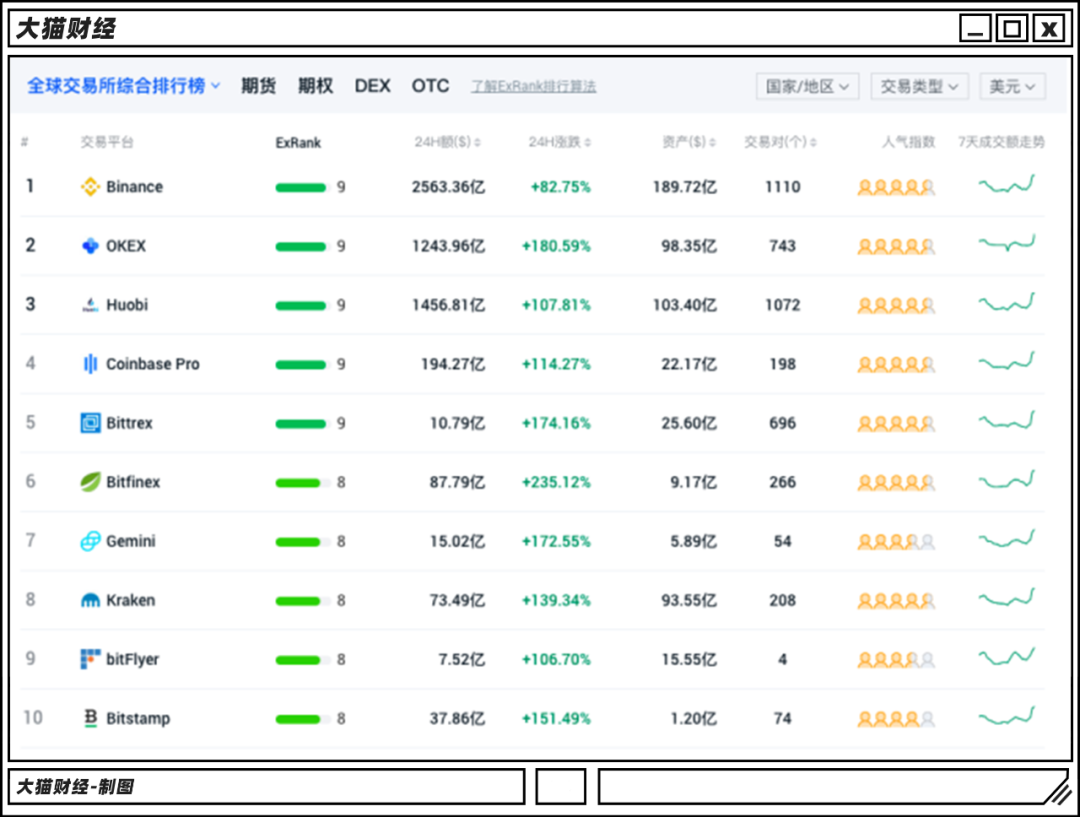Open the 国家/地区 filter dropdown
Image resolution: width=1080 pixels, height=817 pixels.
click(x=807, y=86)
